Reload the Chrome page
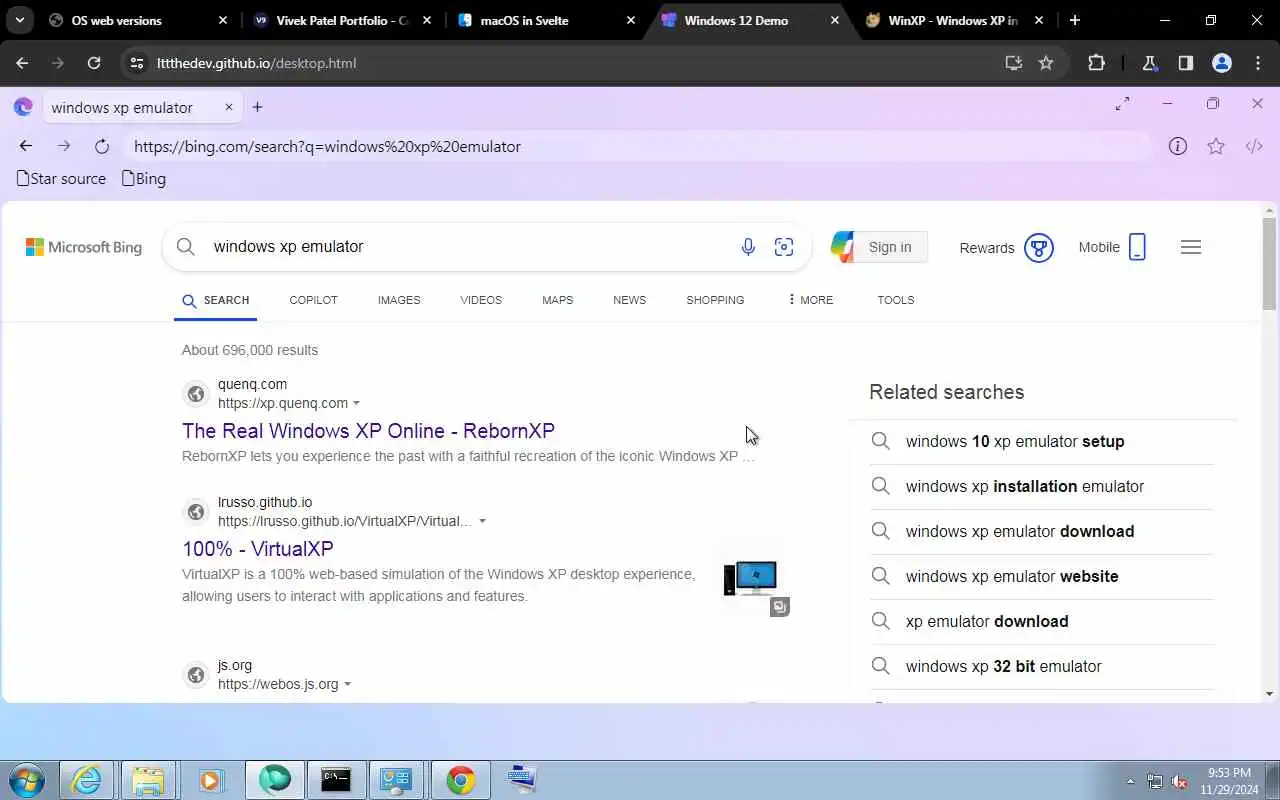 (94, 63)
